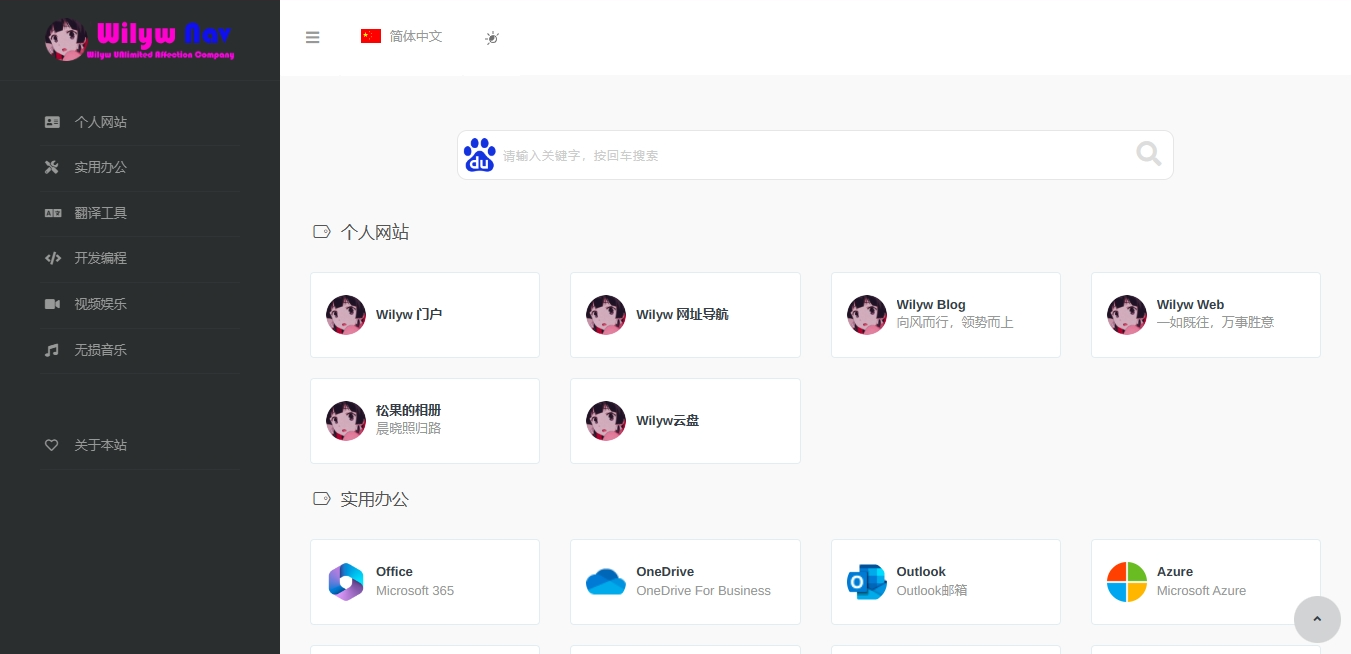Go to 翻译工具 in sidebar
Image resolution: width=1351 pixels, height=654 pixels.
click(100, 213)
